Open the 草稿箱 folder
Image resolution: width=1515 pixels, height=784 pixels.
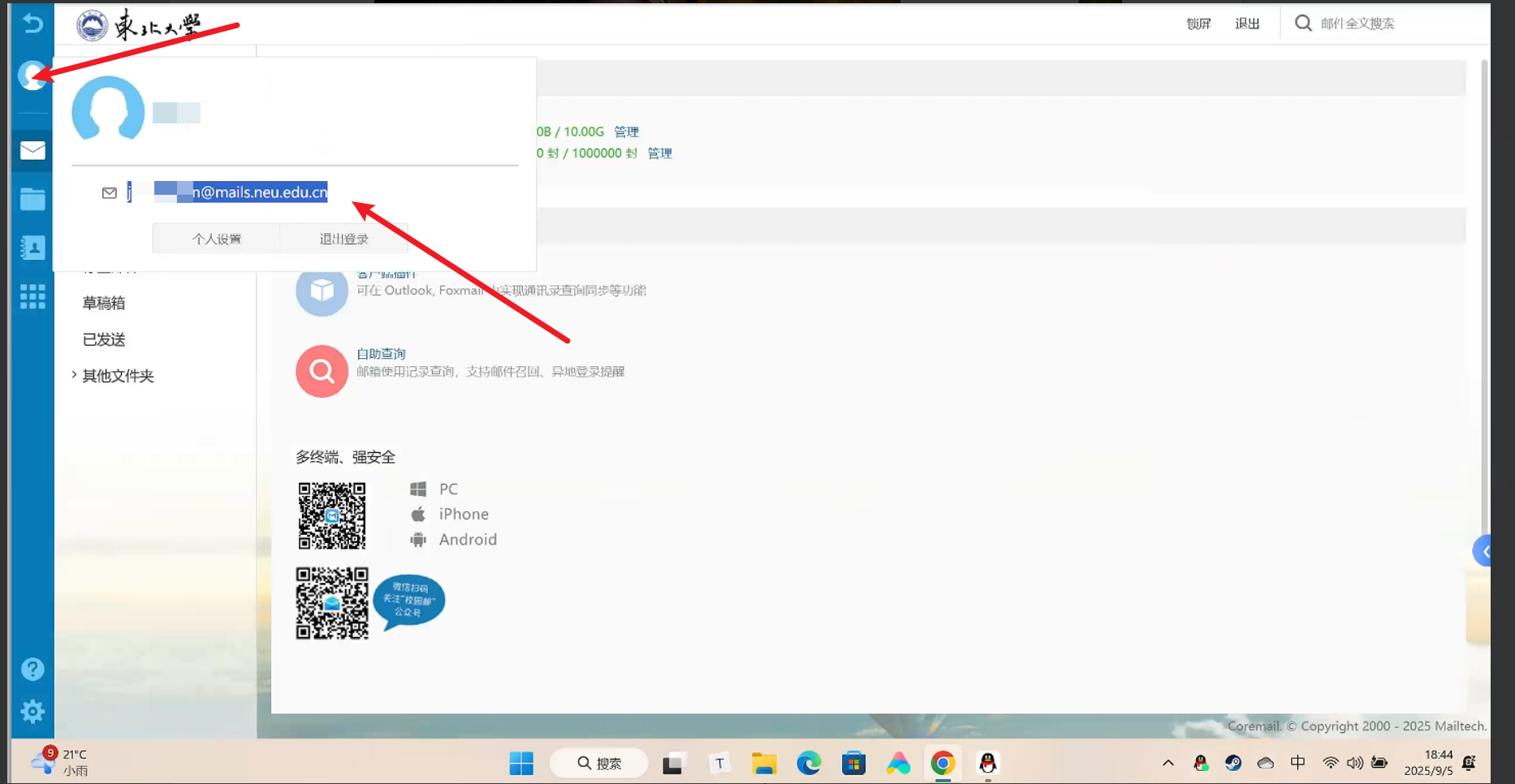104,303
